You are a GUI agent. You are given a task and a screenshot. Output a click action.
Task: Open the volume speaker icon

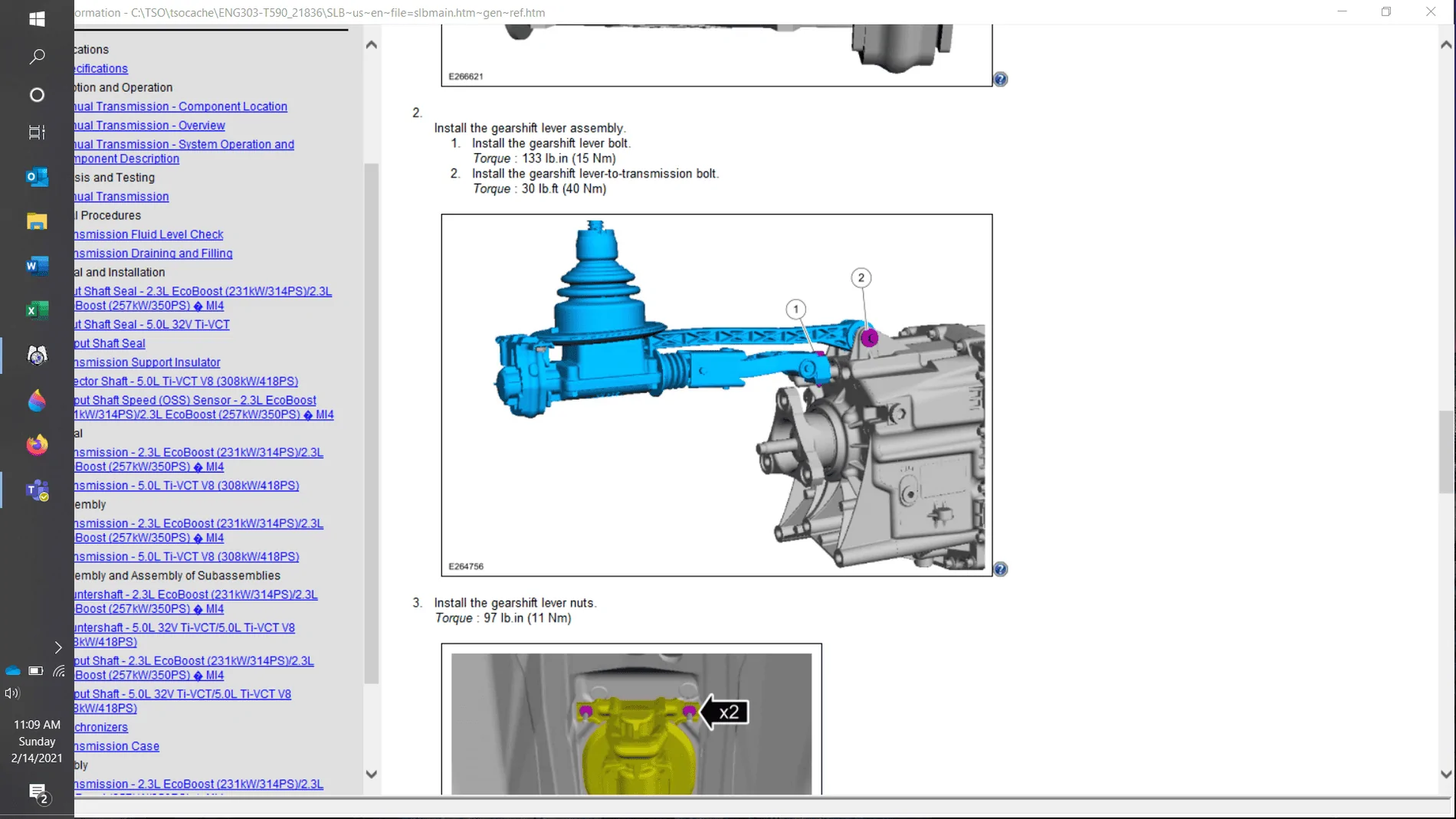(x=11, y=693)
